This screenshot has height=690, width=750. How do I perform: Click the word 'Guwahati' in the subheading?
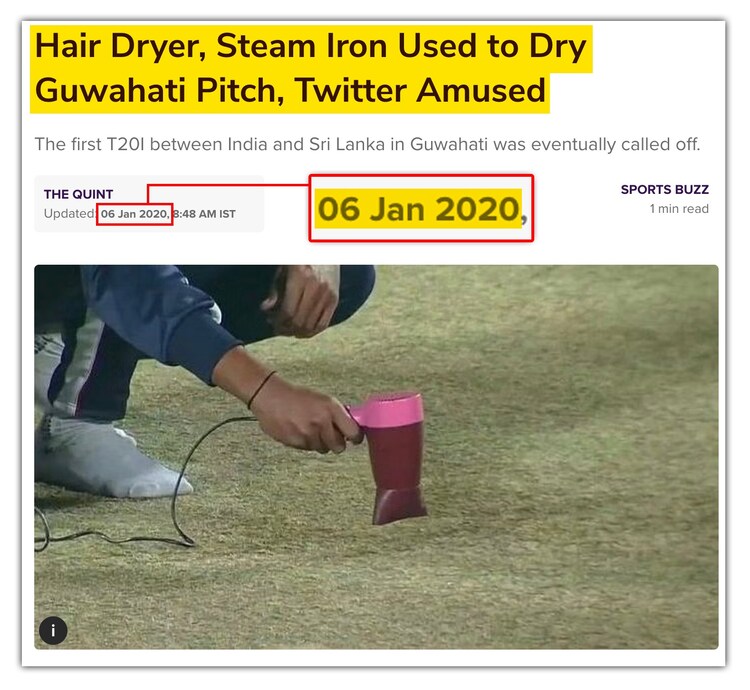pyautogui.click(x=449, y=144)
